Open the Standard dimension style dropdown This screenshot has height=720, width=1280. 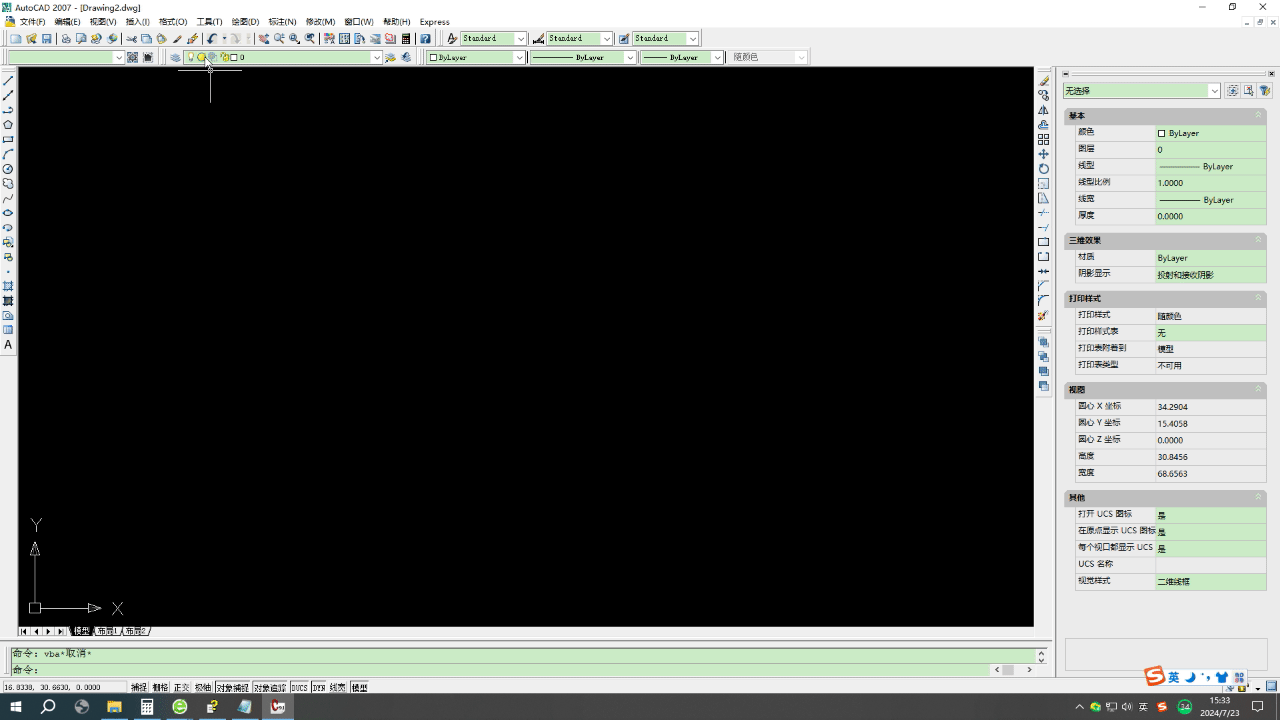click(607, 39)
